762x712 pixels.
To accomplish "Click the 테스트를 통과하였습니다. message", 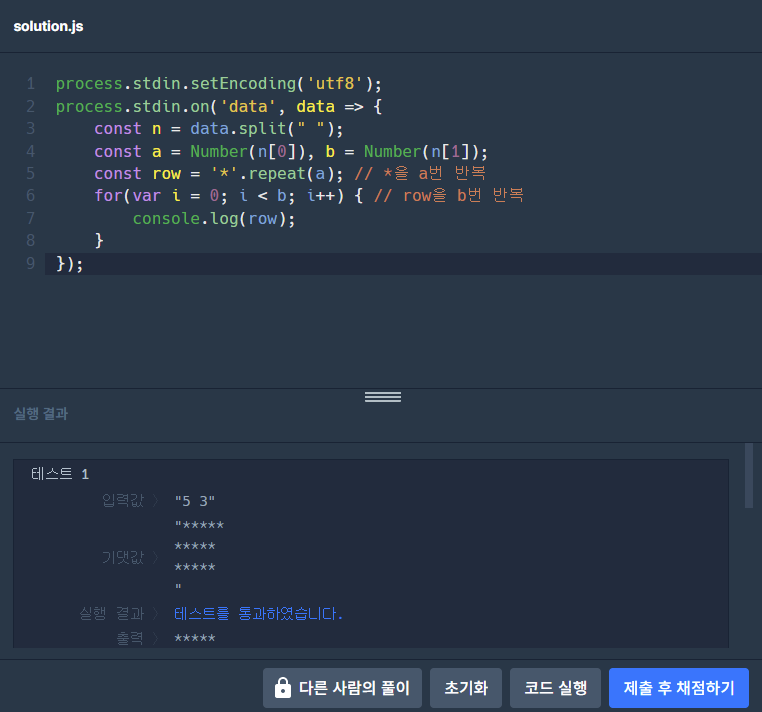I will (x=258, y=614).
